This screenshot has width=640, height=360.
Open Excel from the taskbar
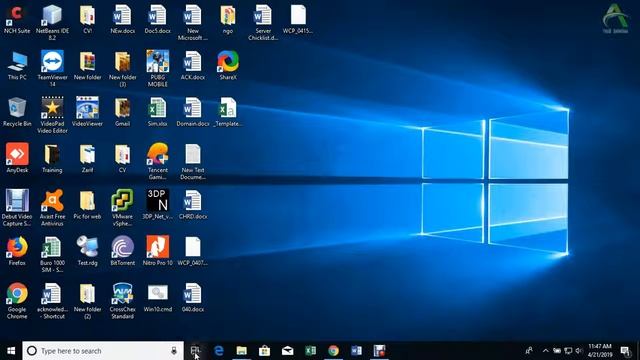(311, 351)
